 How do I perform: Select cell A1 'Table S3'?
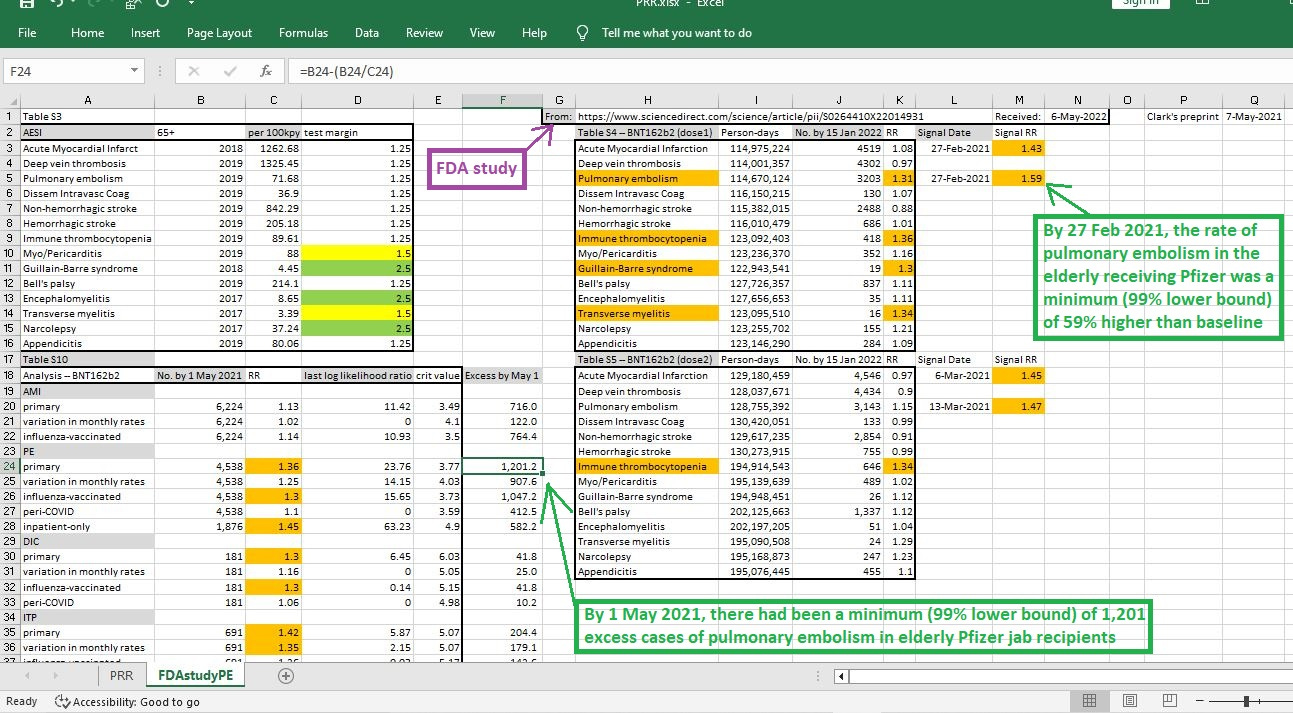click(87, 116)
